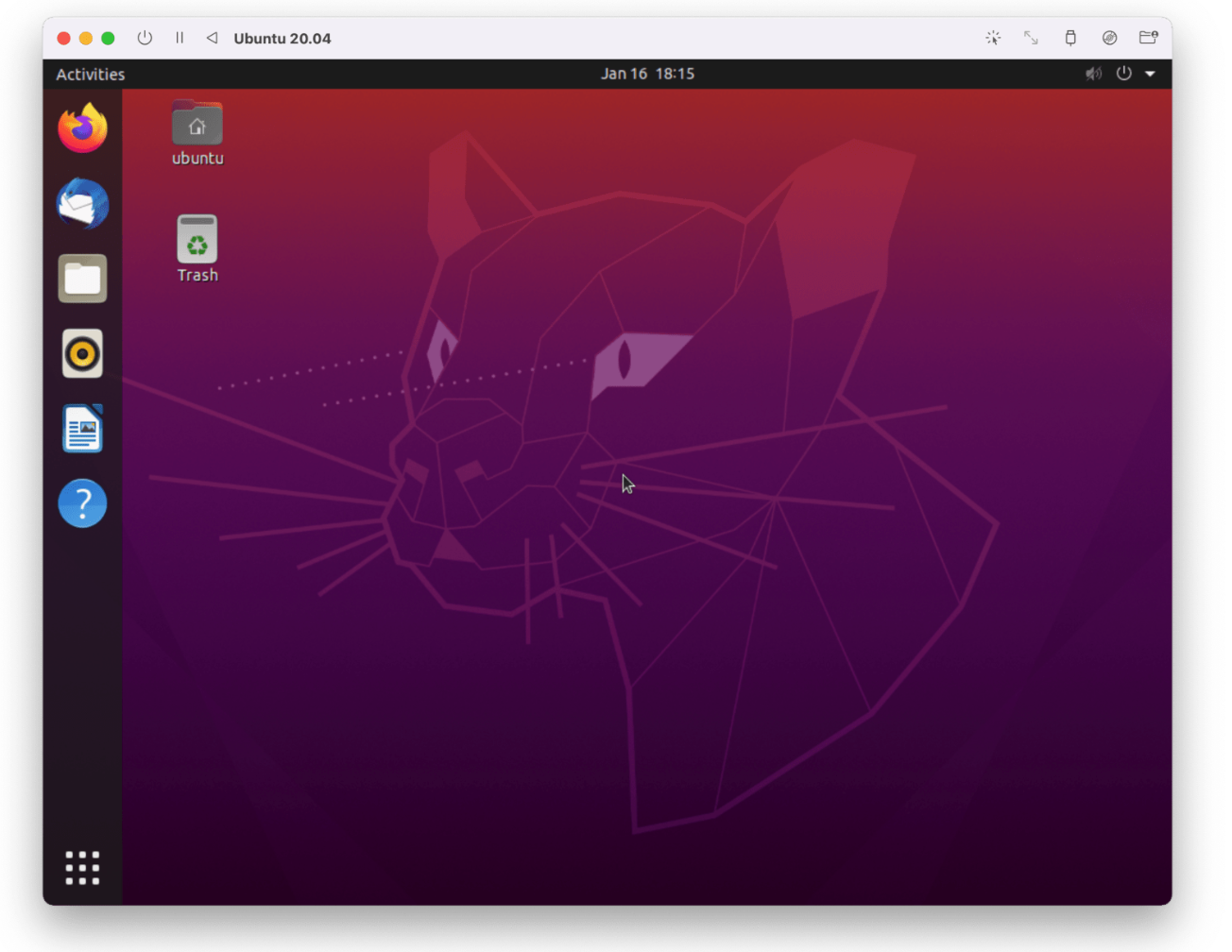Screen dimensions: 1232x952
Task: Click the Activities button
Action: tap(90, 74)
